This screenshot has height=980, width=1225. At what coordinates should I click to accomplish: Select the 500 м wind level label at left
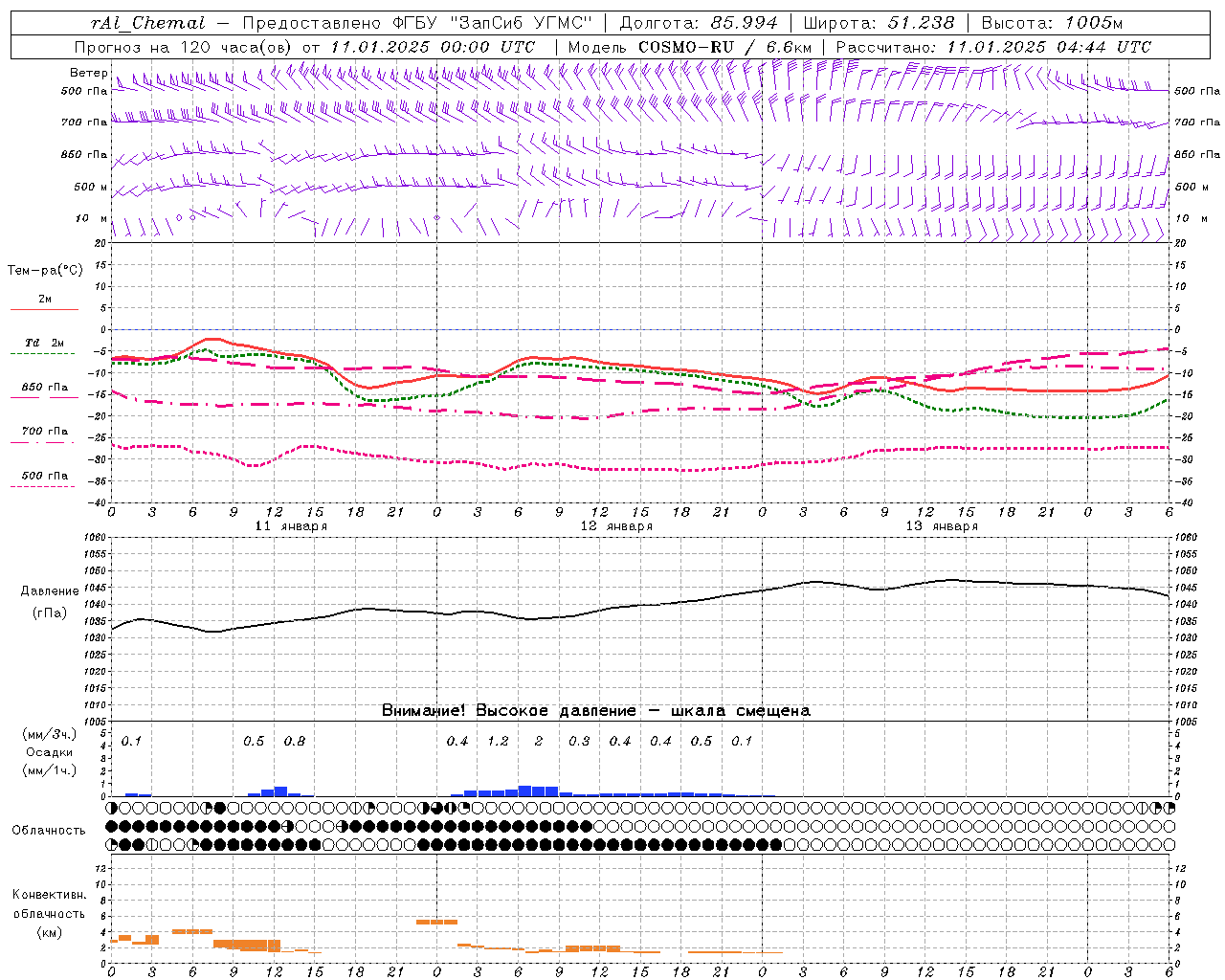[x=91, y=187]
